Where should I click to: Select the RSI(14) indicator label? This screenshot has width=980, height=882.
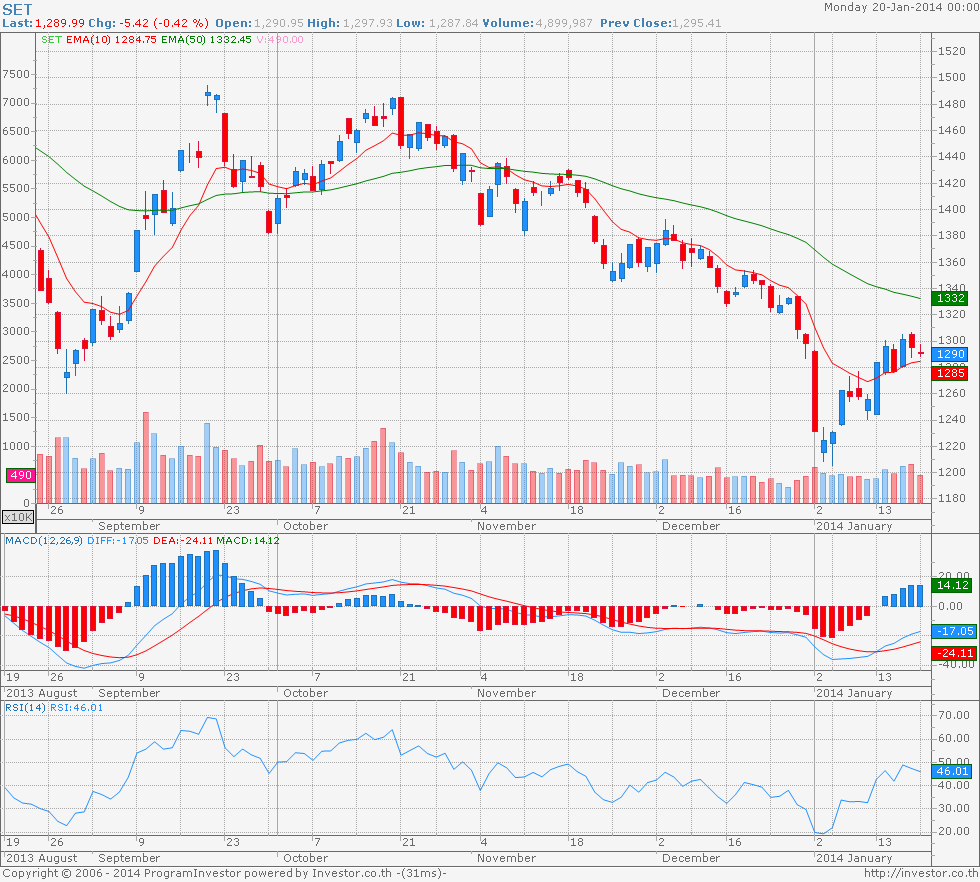[x=25, y=708]
